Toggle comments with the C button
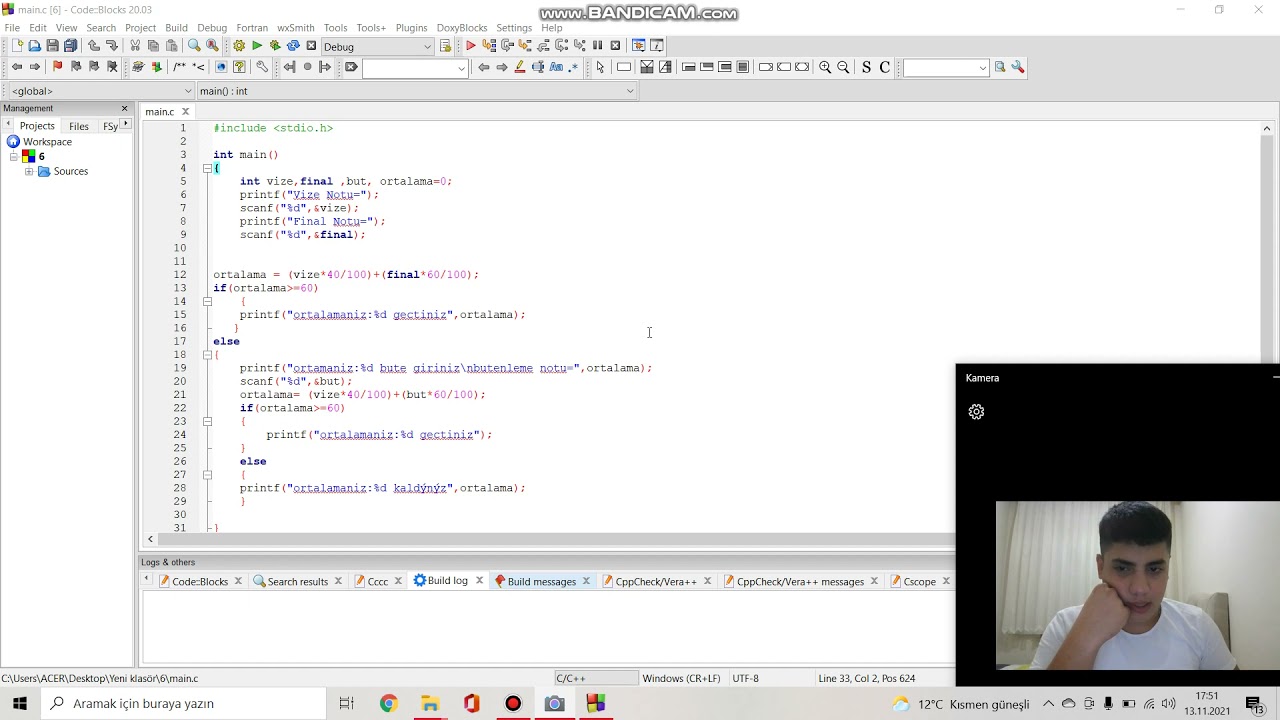Viewport: 1280px width, 720px height. coord(884,67)
